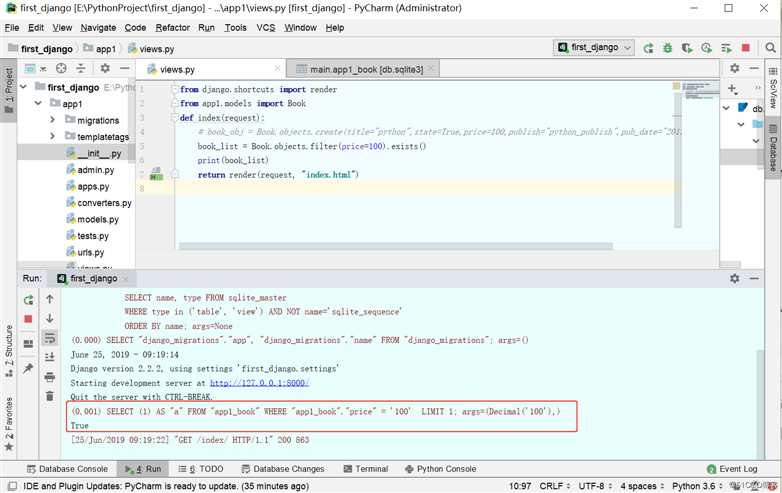Toggle the Structure side tool tab
Image resolution: width=782 pixels, height=493 pixels.
tap(8, 351)
